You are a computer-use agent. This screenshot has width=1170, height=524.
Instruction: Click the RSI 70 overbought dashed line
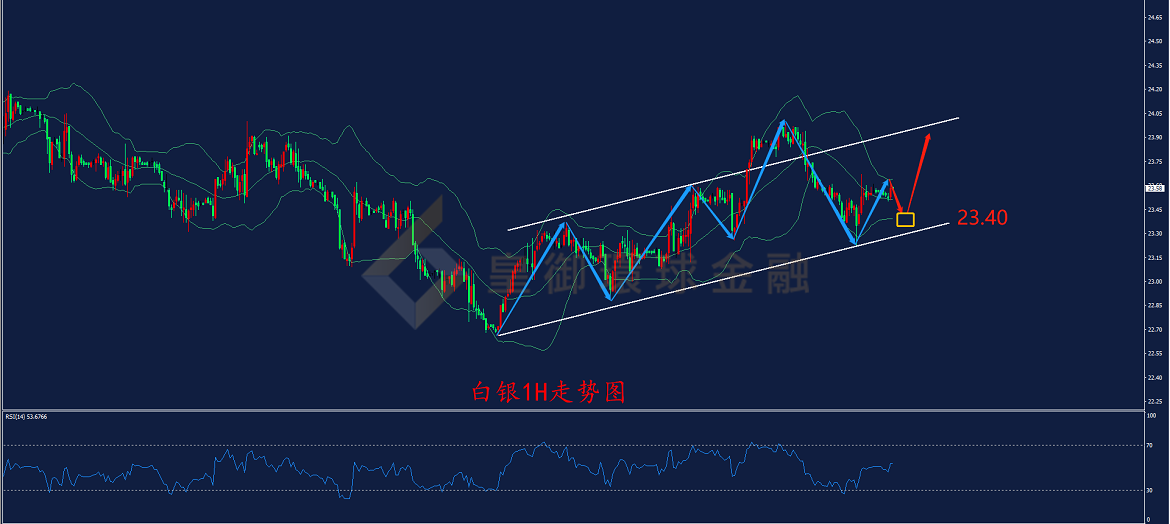[572, 446]
